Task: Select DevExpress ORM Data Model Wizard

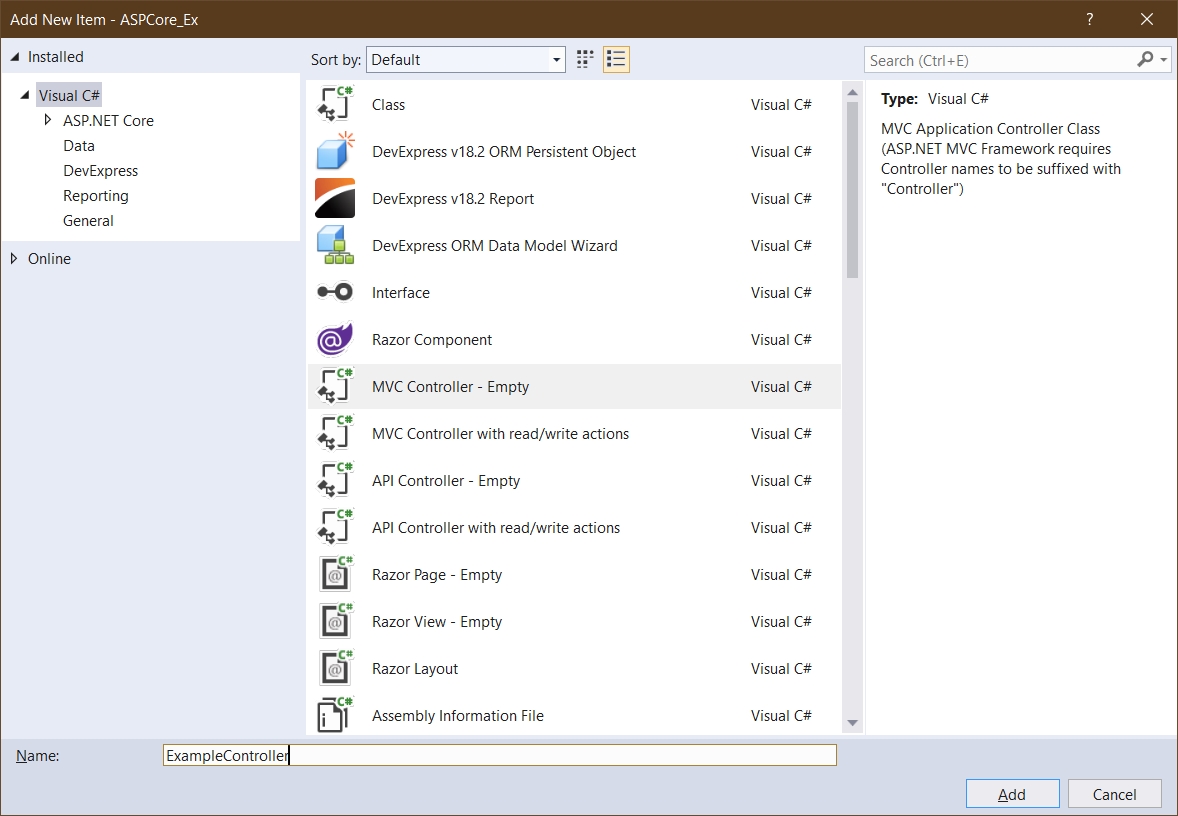Action: pos(494,246)
